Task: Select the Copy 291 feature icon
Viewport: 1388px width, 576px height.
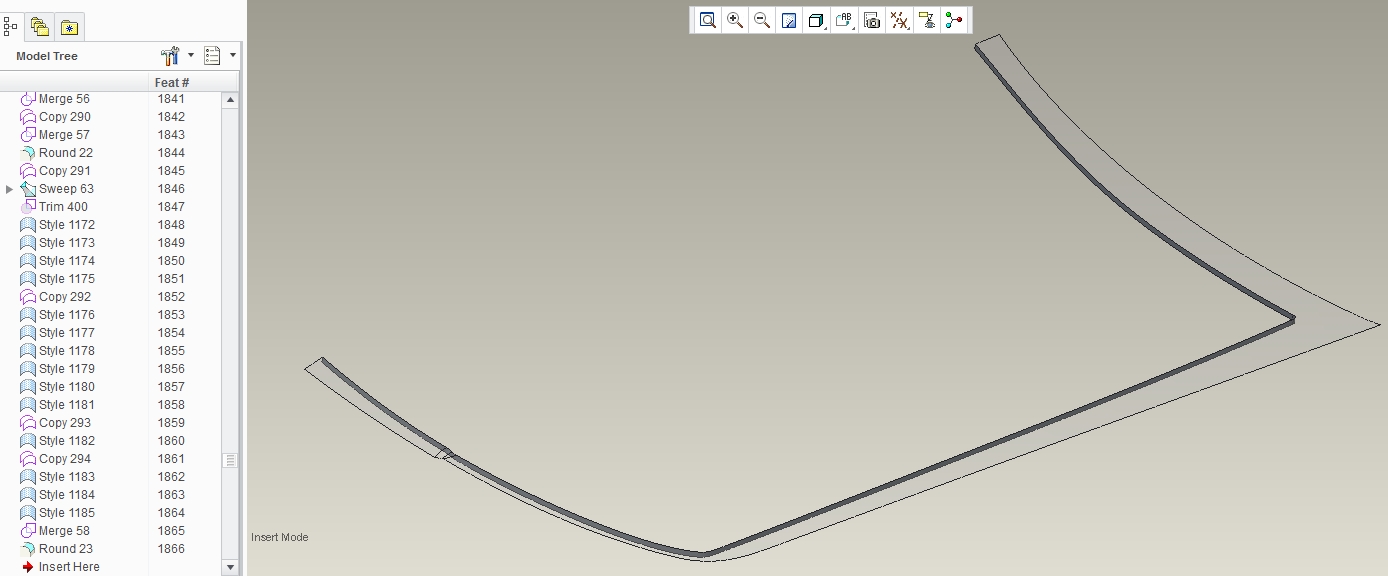Action: (28, 171)
